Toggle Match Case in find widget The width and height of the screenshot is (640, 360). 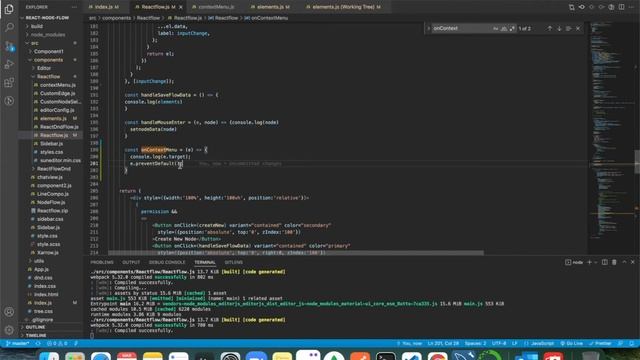[496, 29]
